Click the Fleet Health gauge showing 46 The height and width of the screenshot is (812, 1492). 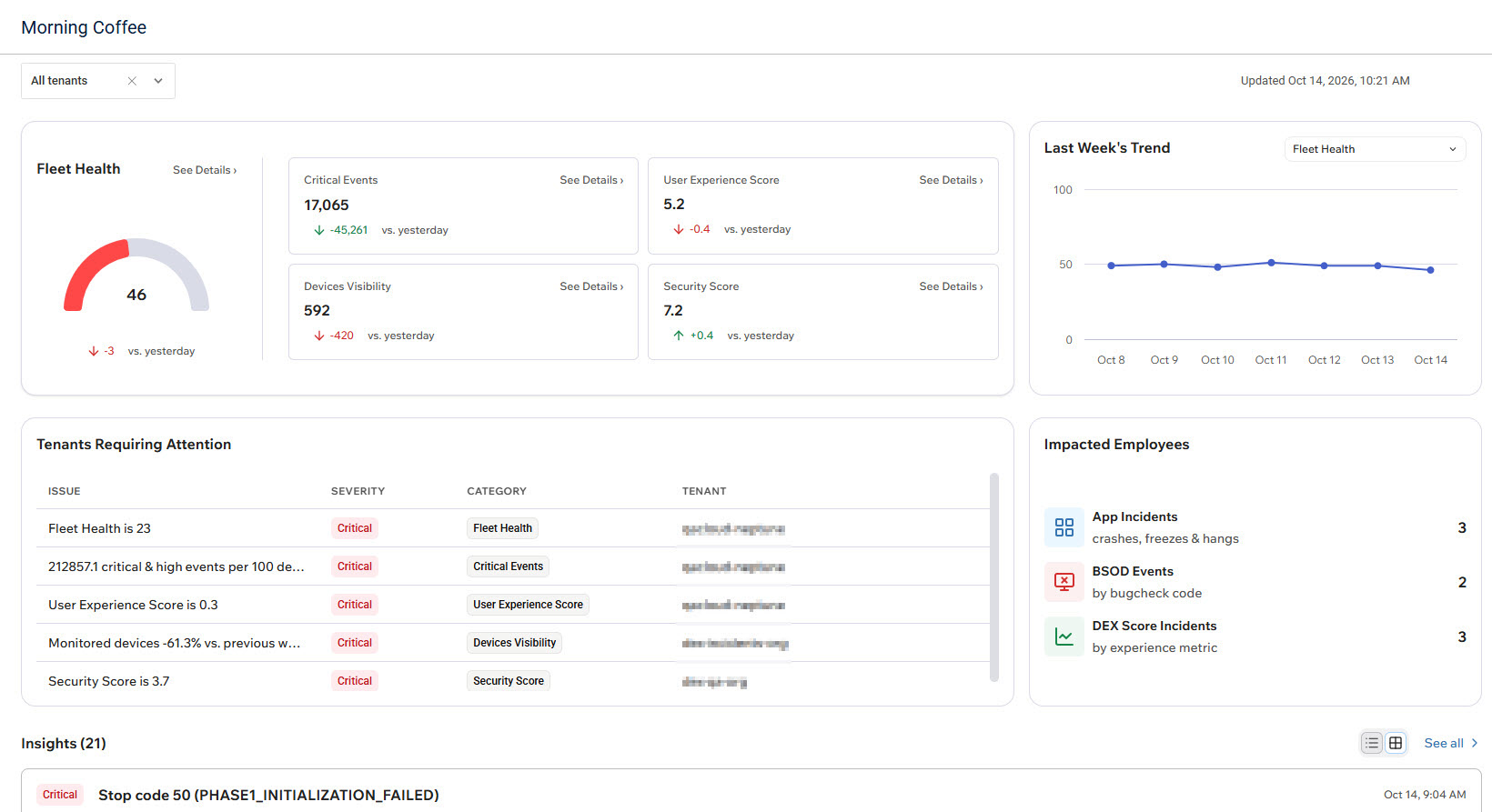136,276
